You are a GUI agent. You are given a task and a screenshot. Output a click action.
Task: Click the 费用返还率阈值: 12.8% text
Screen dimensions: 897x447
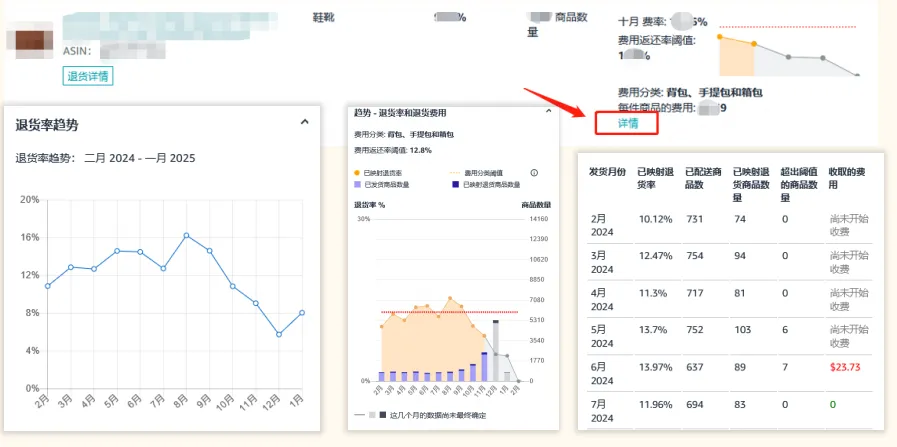tap(392, 150)
